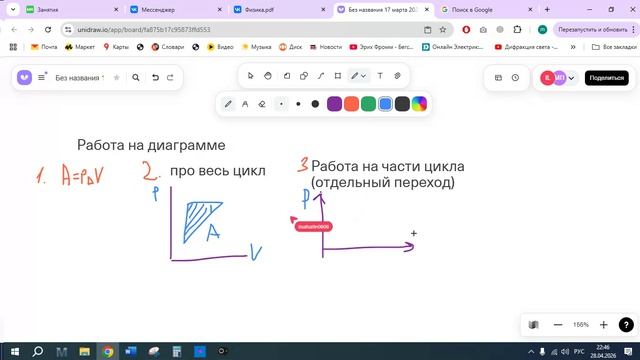Image resolution: width=640 pixels, height=360 pixels.
Task: Set the thickest stroke width
Action: [x=315, y=104]
